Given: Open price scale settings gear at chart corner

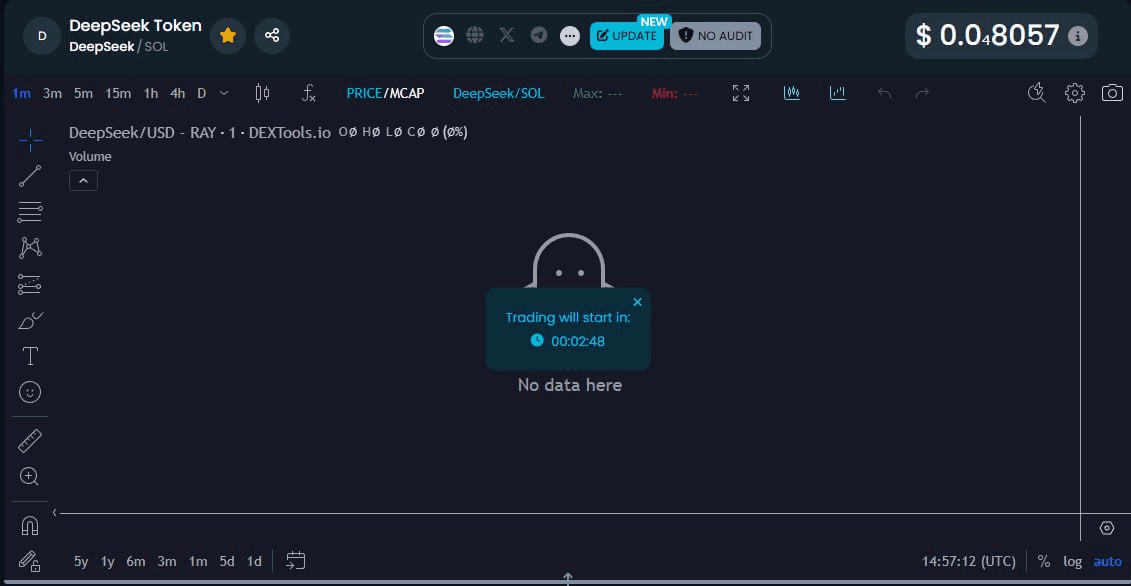Looking at the screenshot, I should click(x=1107, y=528).
